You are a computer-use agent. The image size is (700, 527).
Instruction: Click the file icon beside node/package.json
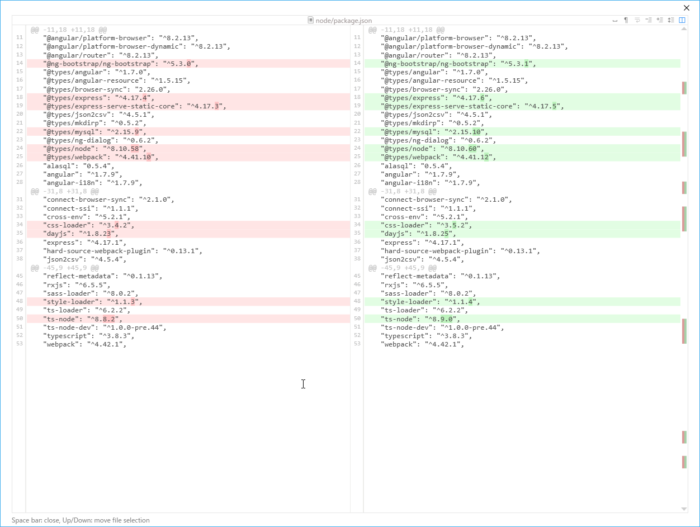coord(310,20)
